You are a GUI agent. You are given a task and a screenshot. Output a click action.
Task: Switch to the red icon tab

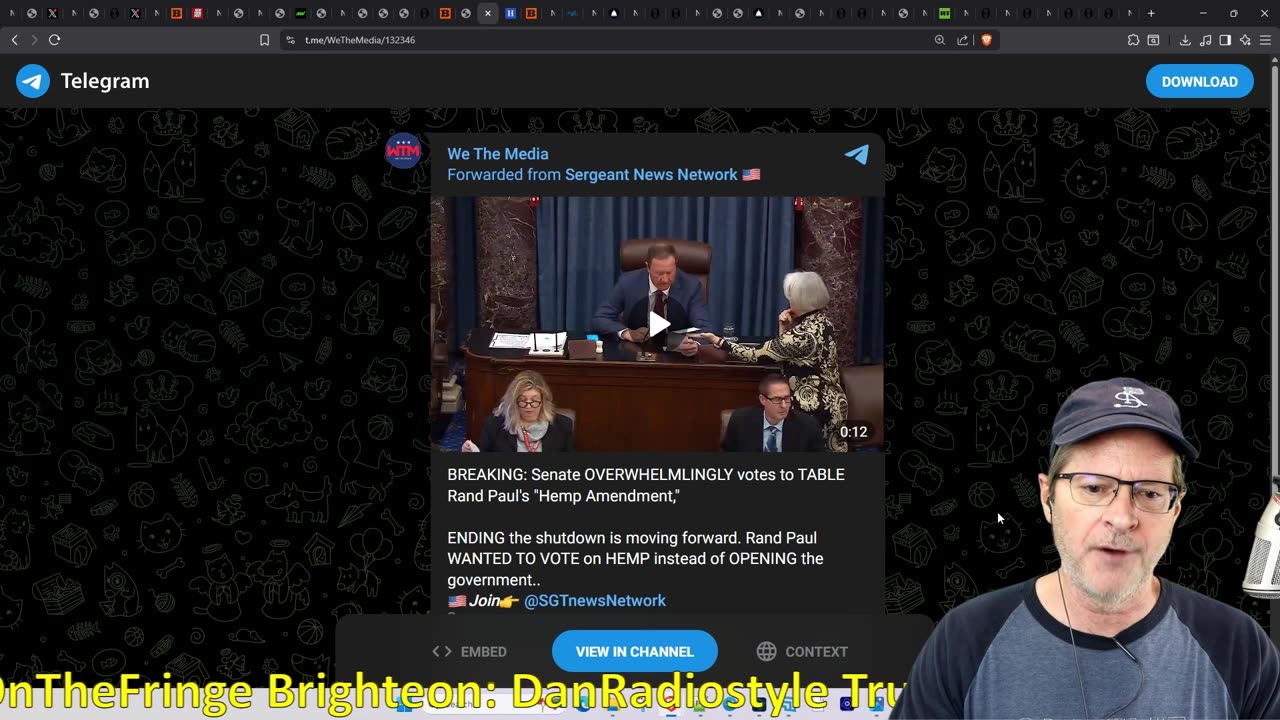(x=197, y=14)
